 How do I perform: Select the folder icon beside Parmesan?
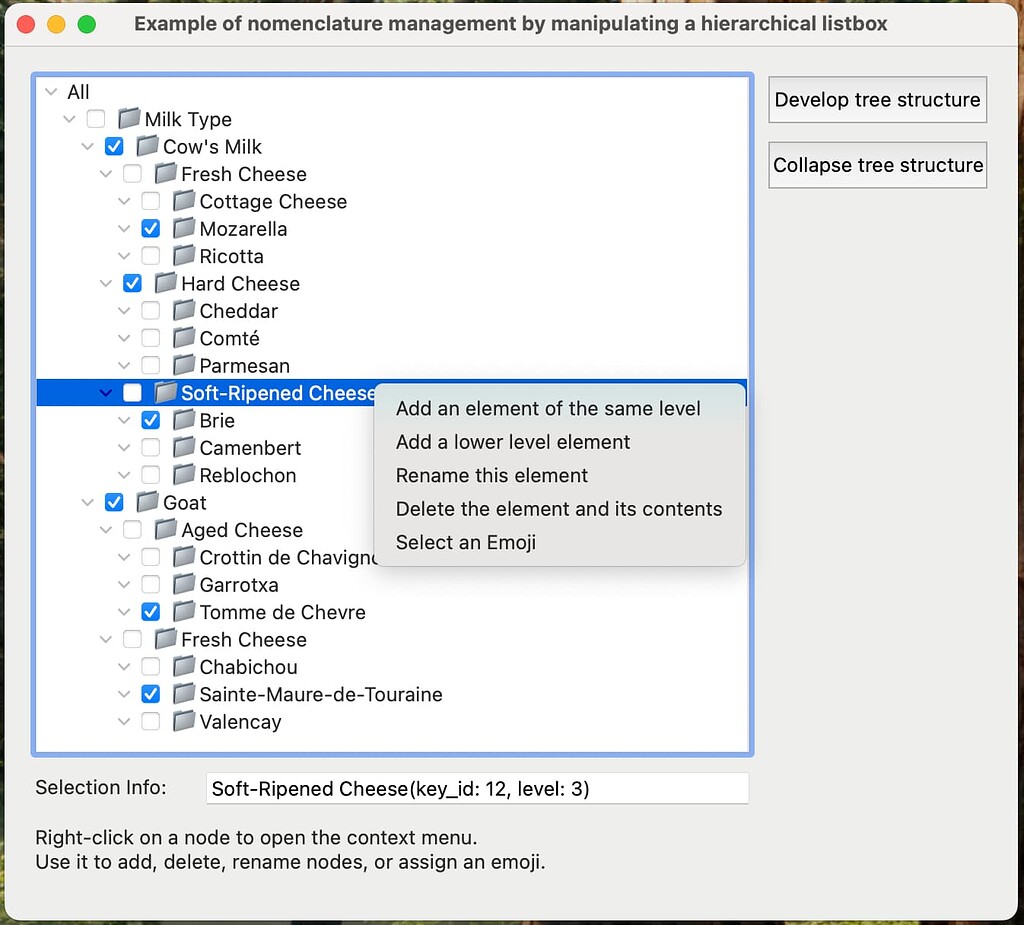(x=182, y=365)
